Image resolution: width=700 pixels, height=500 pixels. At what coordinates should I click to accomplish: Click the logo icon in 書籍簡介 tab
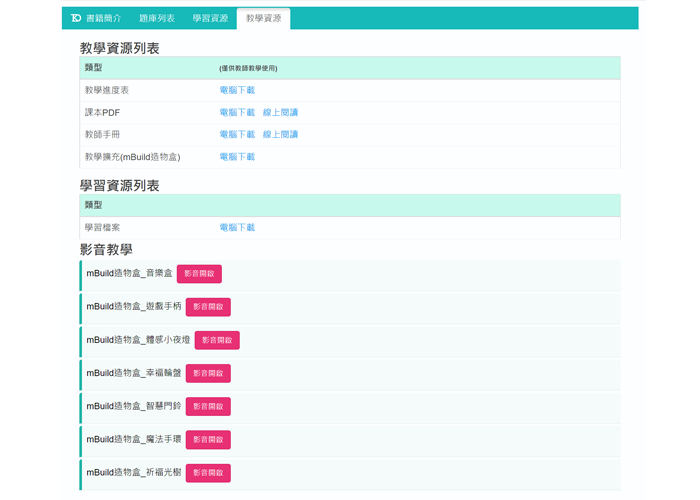[76, 18]
